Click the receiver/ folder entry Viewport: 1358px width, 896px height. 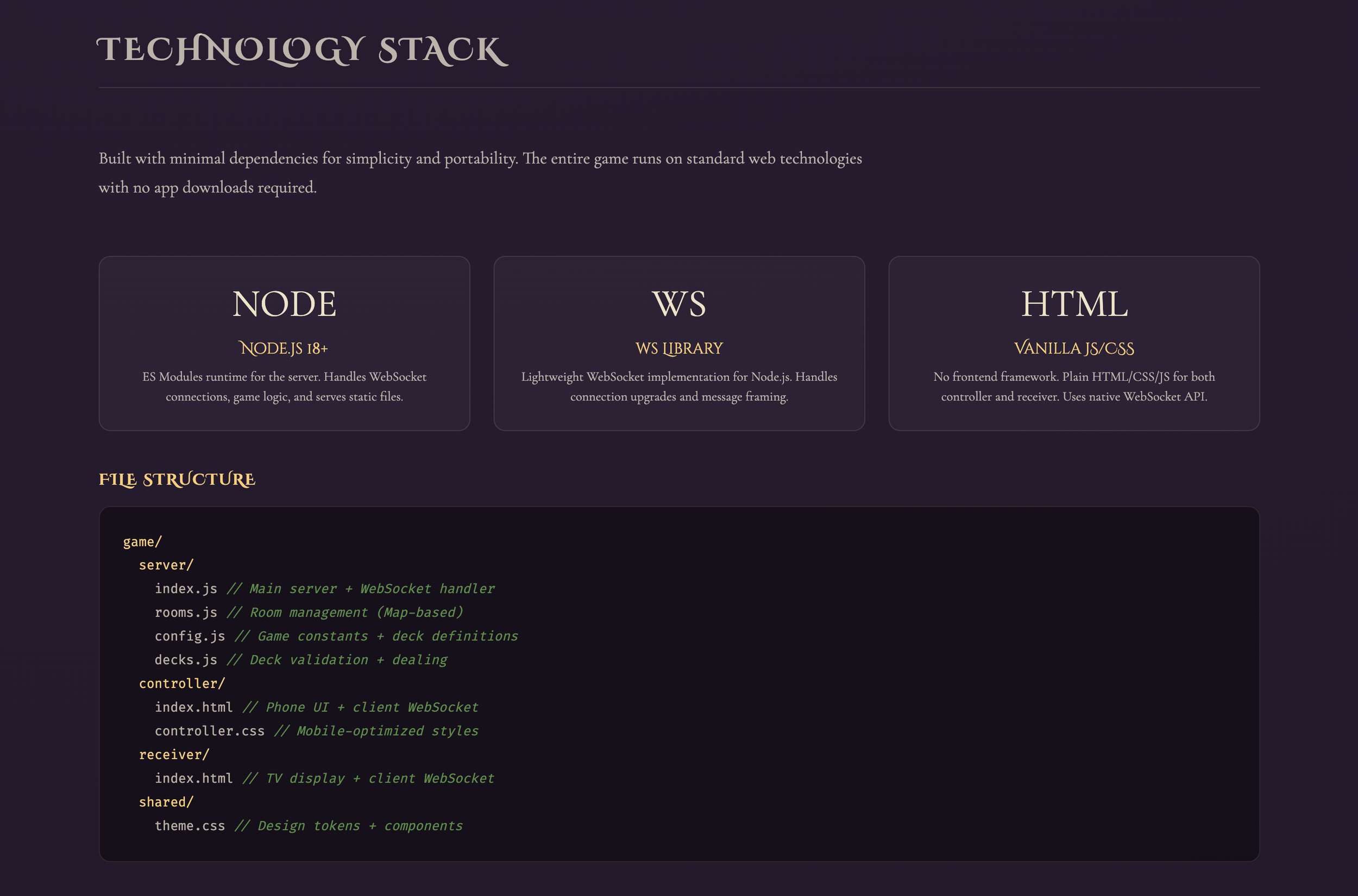(174, 755)
